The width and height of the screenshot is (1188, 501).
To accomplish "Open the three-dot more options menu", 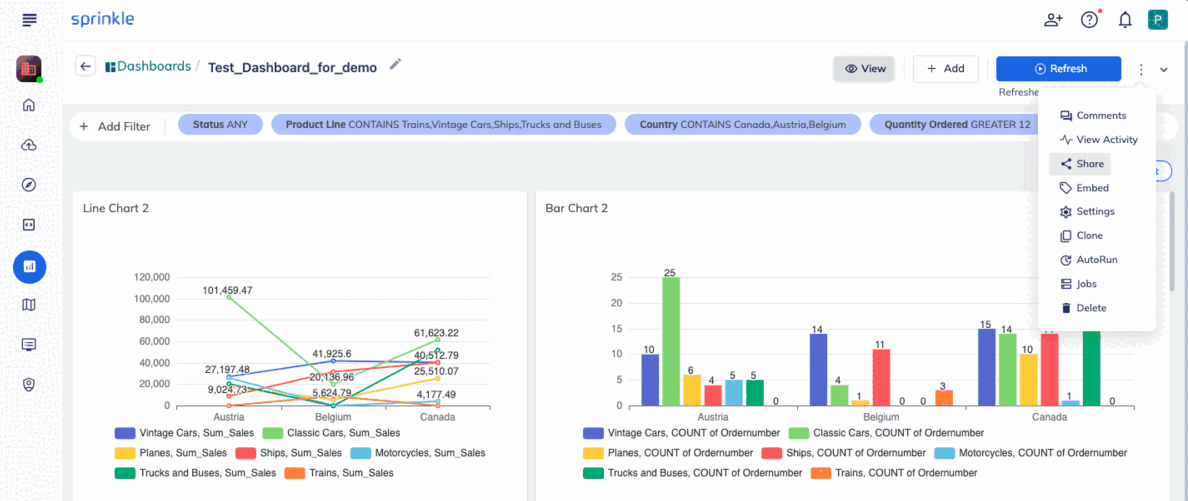I will [1141, 70].
